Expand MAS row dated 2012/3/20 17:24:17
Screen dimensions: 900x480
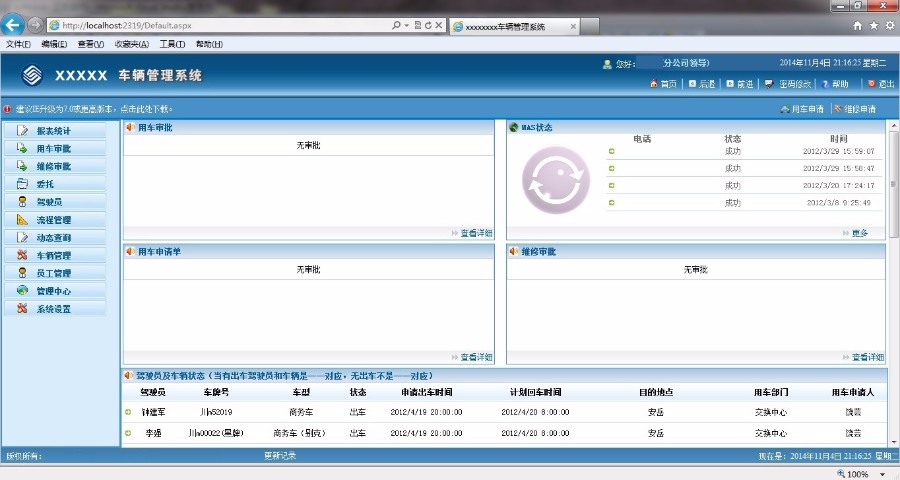click(x=611, y=185)
